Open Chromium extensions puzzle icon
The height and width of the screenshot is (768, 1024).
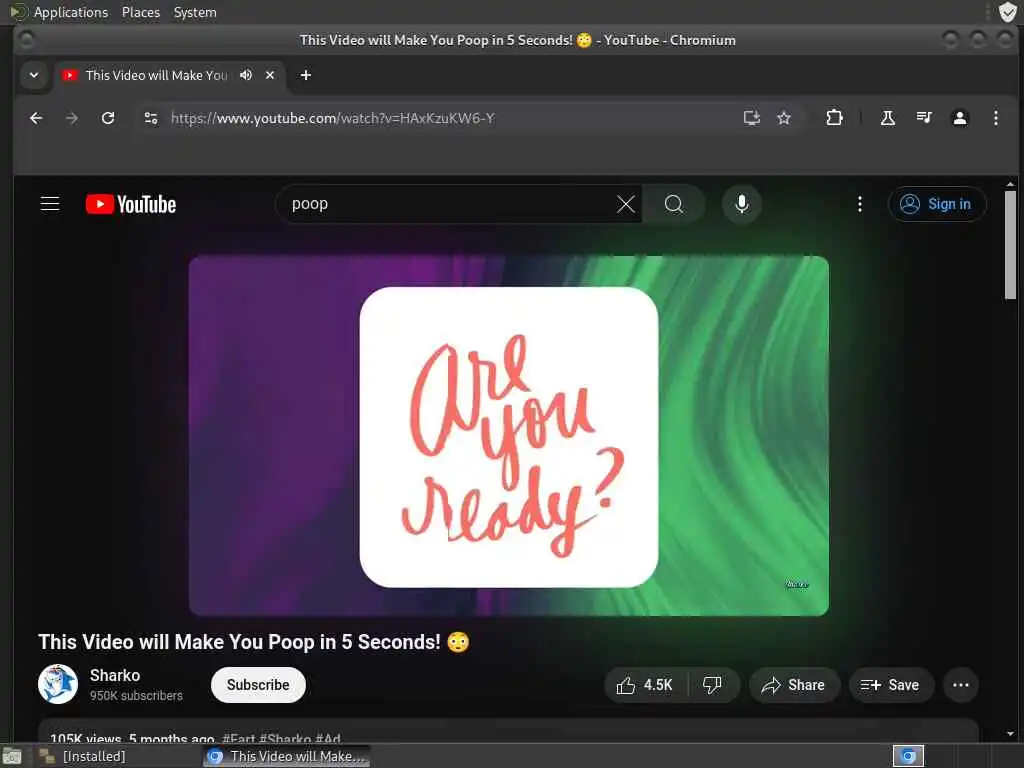pos(834,118)
